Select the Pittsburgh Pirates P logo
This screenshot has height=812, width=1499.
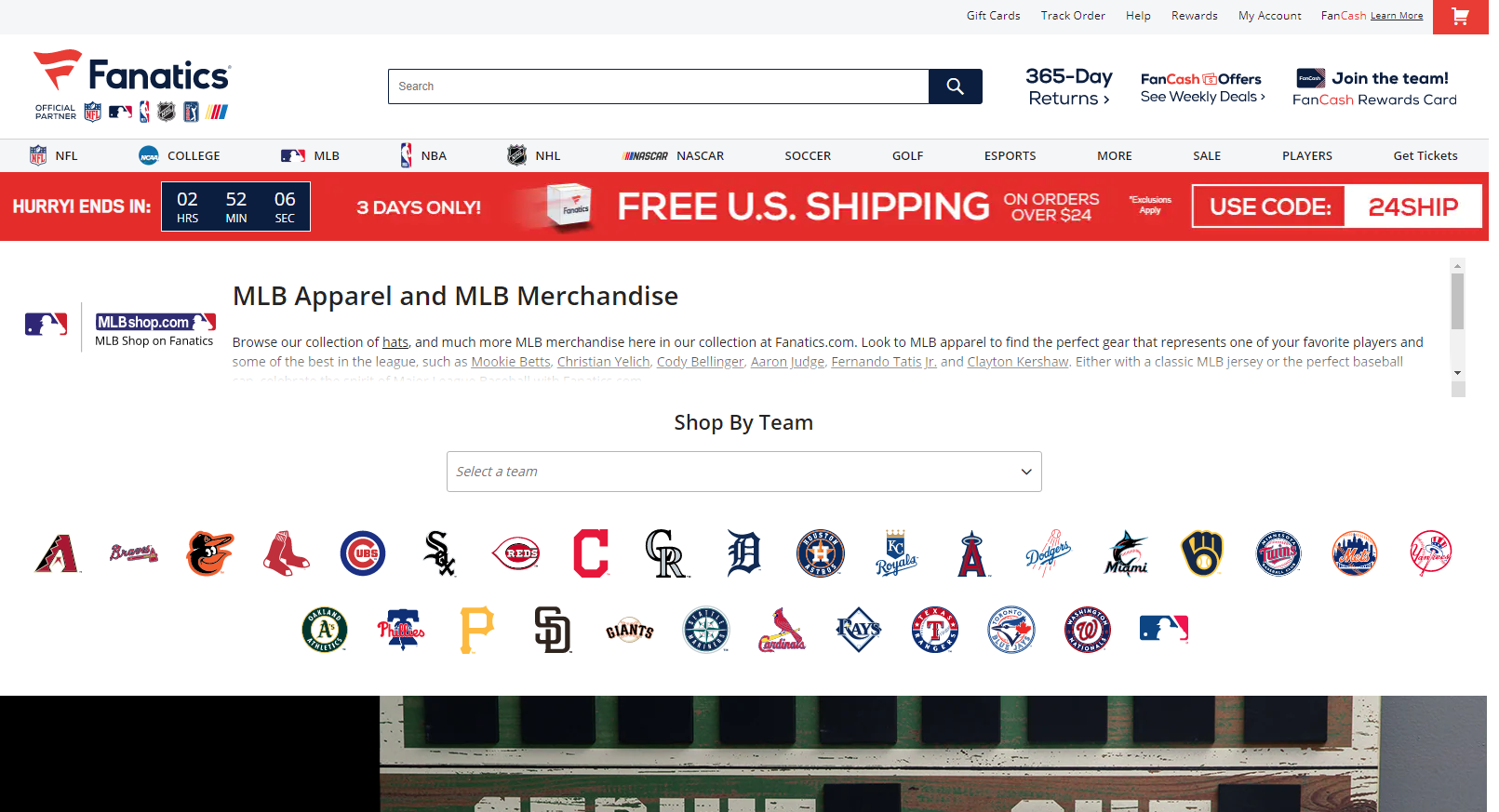pos(477,630)
